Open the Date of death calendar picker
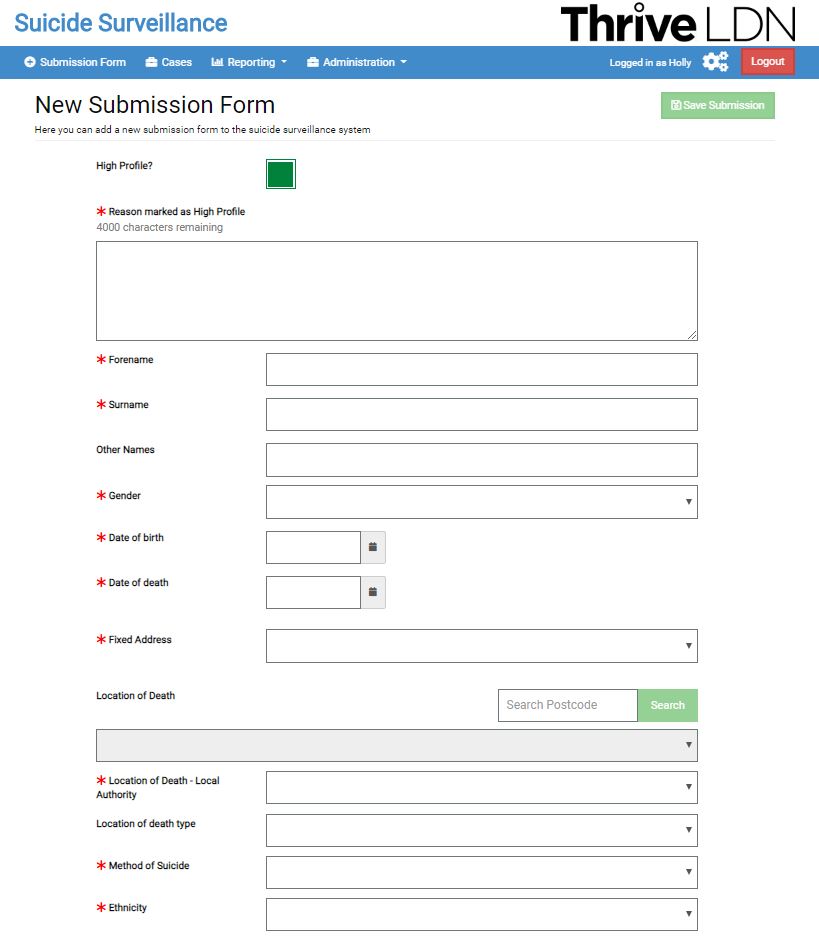 coord(373,592)
